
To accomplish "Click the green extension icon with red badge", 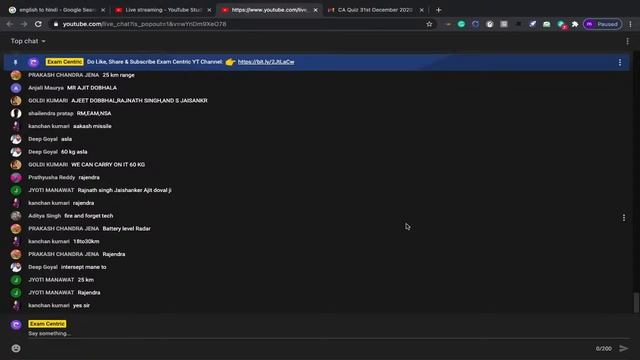I will coord(561,24).
